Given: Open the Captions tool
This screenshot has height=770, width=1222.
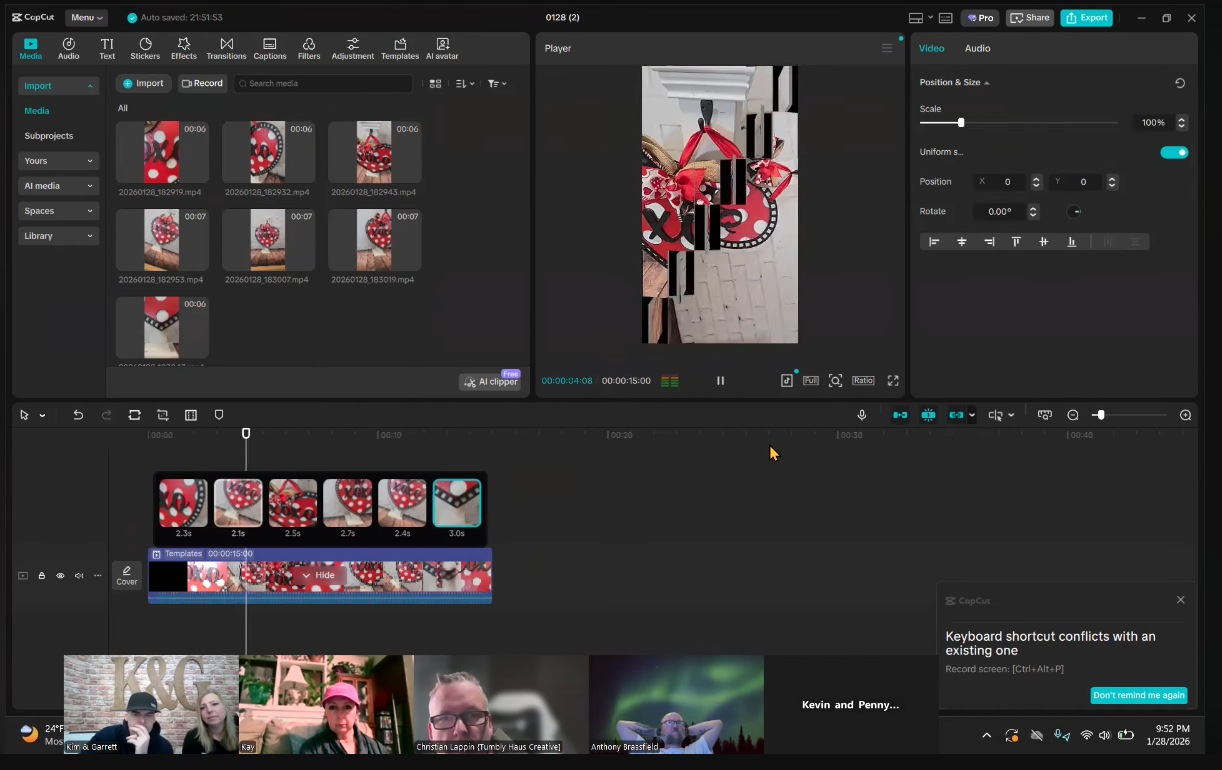Looking at the screenshot, I should [x=270, y=48].
